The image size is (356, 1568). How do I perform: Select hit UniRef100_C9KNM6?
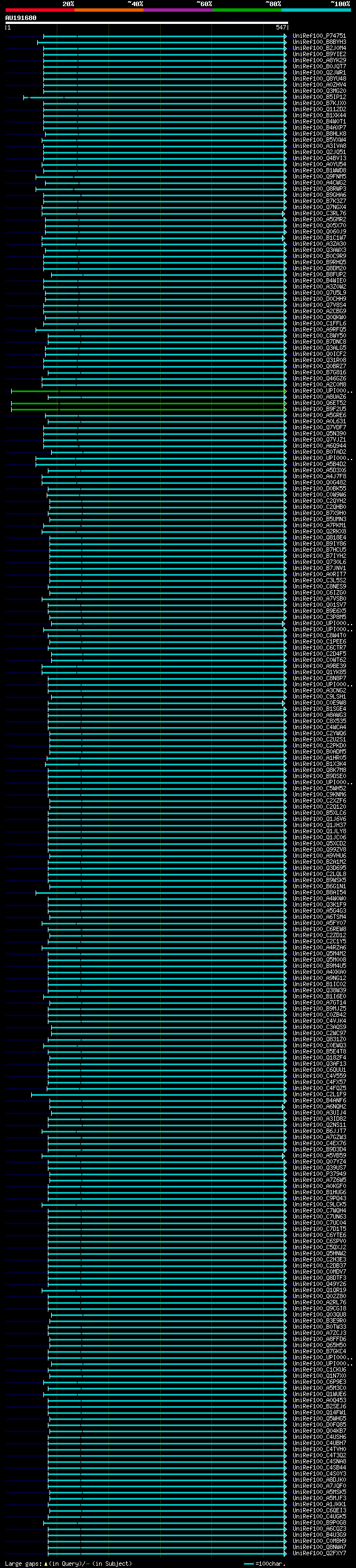tap(319, 794)
